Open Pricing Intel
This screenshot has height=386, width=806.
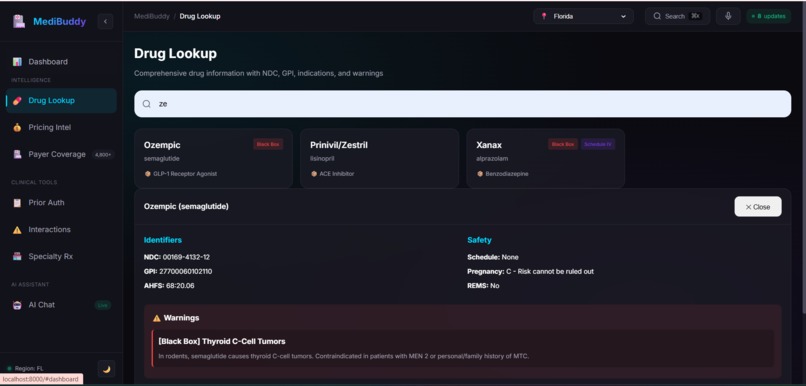click(x=61, y=127)
